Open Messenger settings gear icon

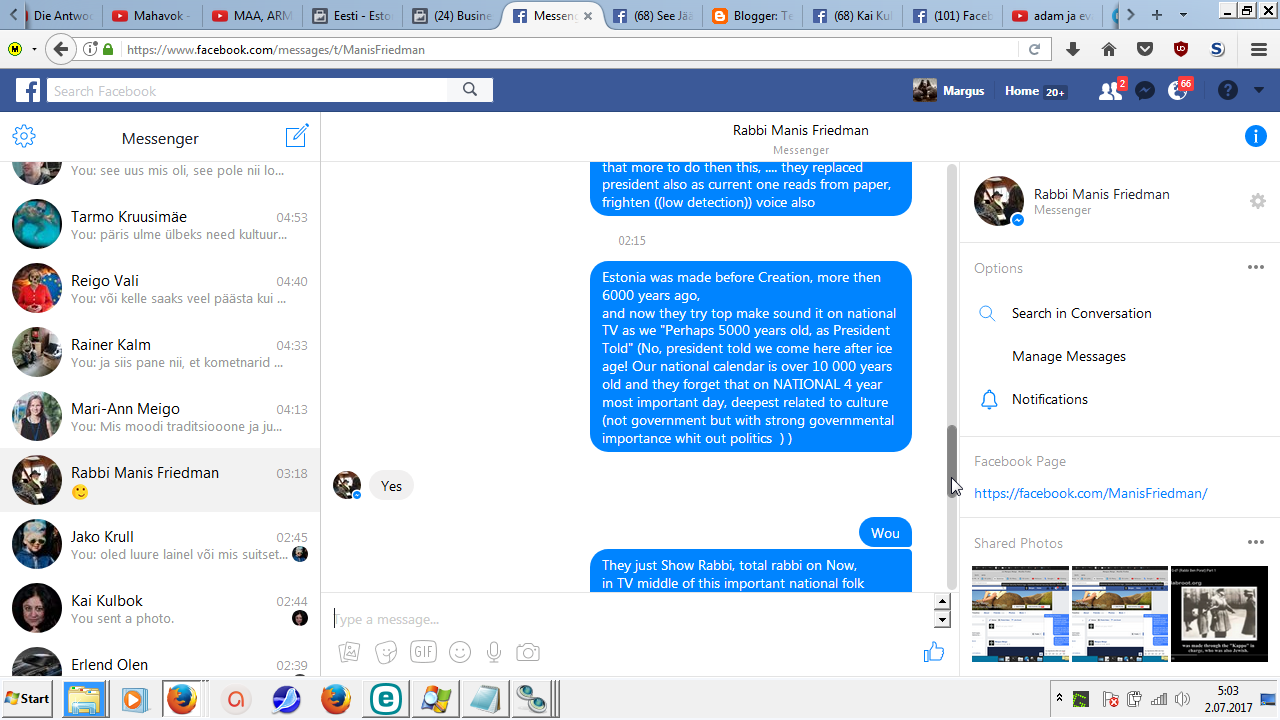pyautogui.click(x=24, y=137)
